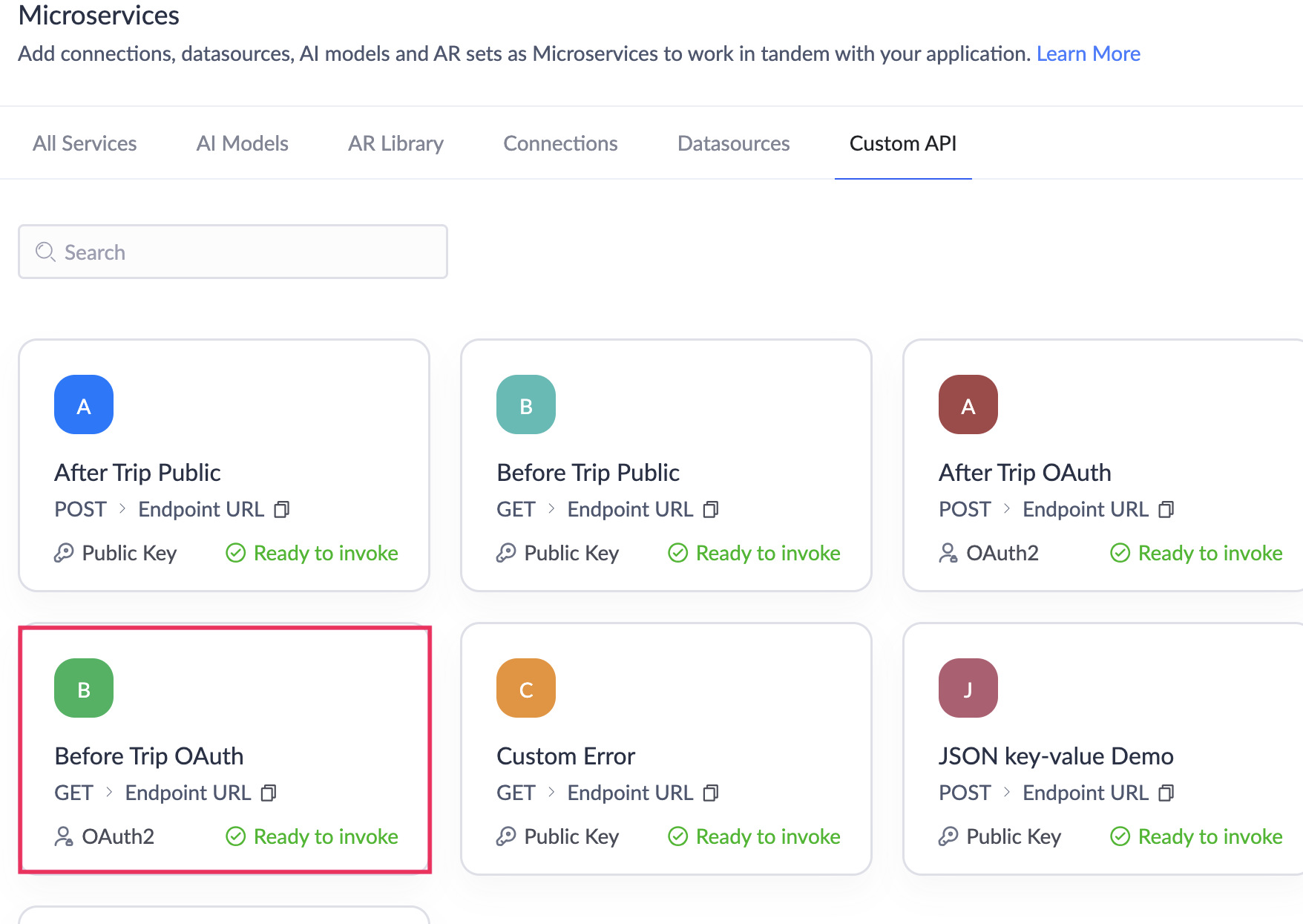Switch to the All Services tab
The width and height of the screenshot is (1303, 924).
(85, 143)
